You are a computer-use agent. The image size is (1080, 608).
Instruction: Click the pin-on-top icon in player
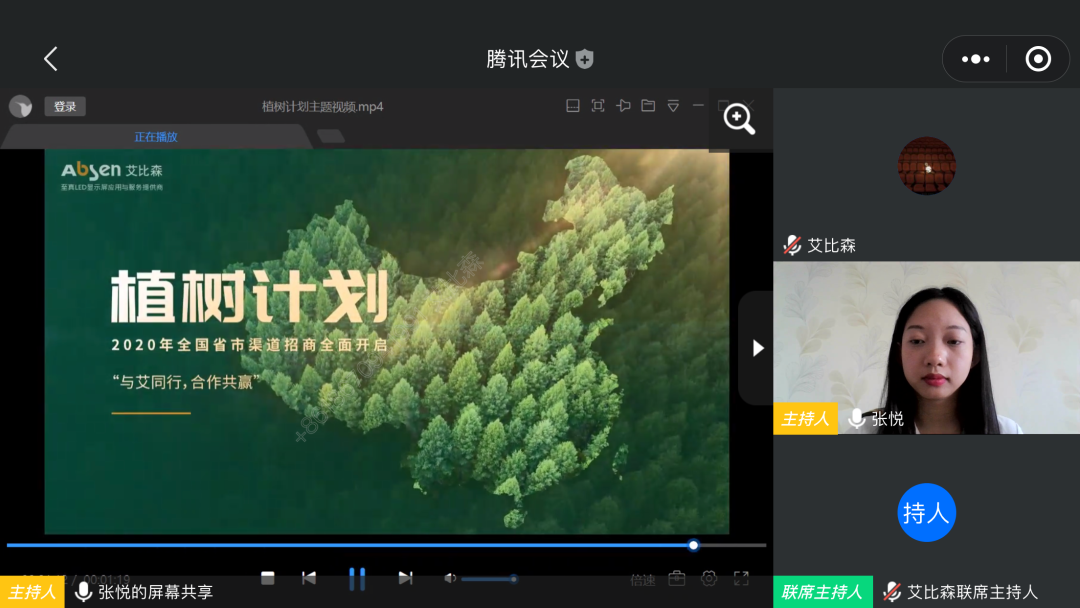pos(623,106)
